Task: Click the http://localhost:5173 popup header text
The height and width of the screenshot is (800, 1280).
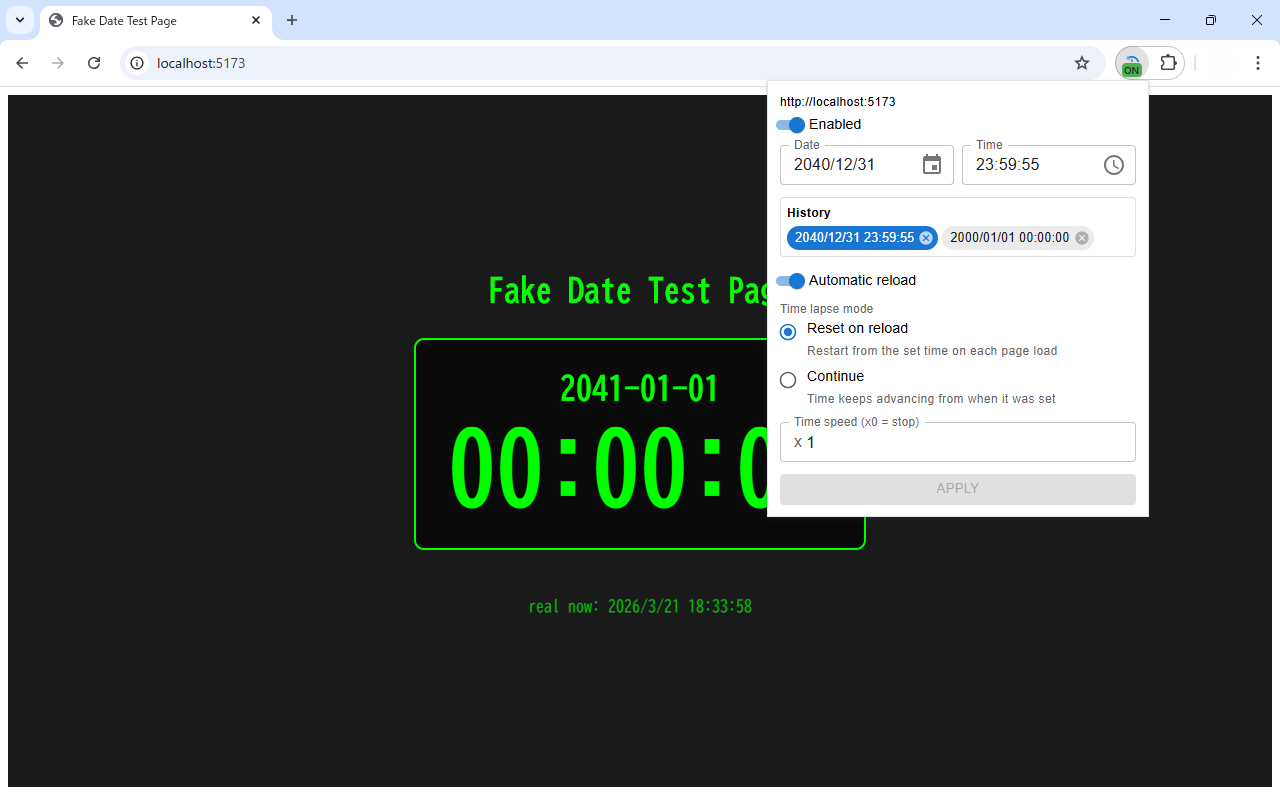Action: pyautogui.click(x=838, y=102)
